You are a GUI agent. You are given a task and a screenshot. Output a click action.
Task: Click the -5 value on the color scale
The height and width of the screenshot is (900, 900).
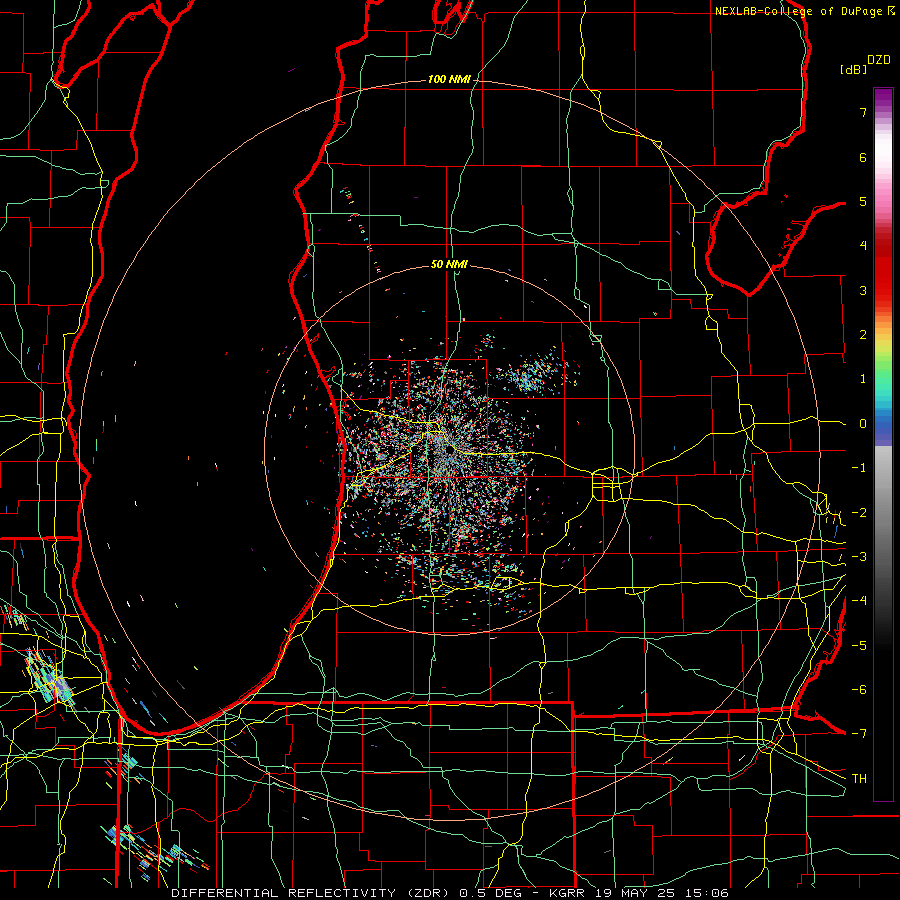coord(859,646)
